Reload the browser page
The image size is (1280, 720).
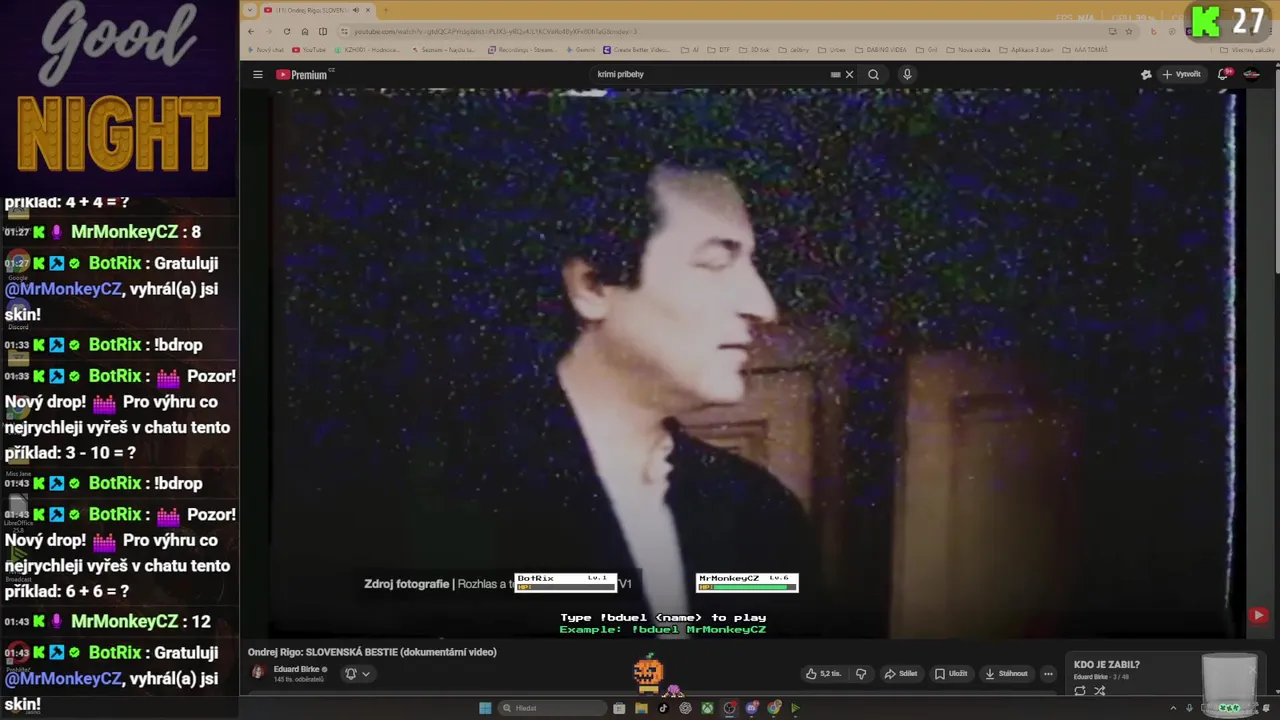click(287, 31)
